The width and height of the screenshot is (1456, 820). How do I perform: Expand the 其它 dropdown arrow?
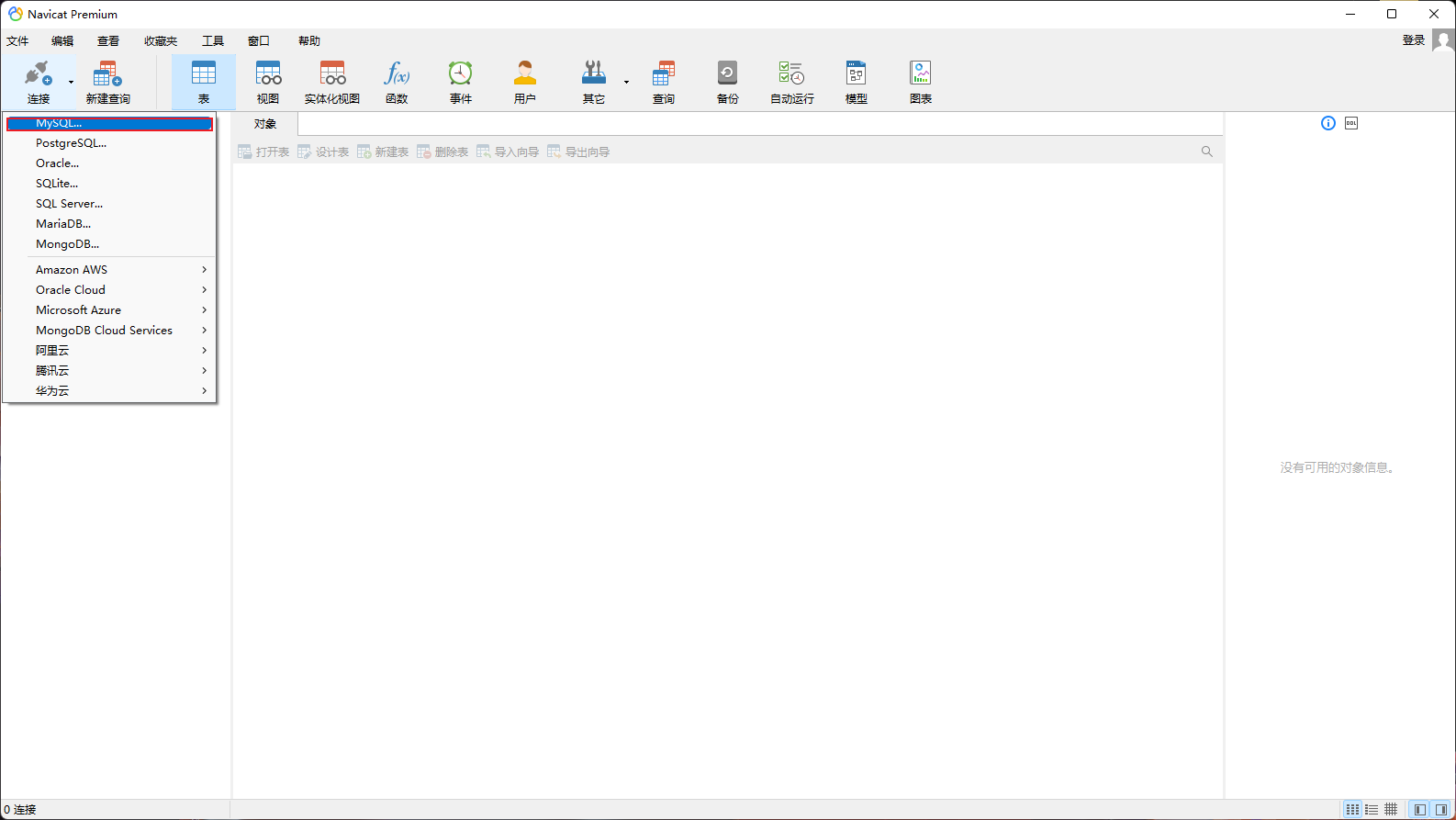click(626, 82)
